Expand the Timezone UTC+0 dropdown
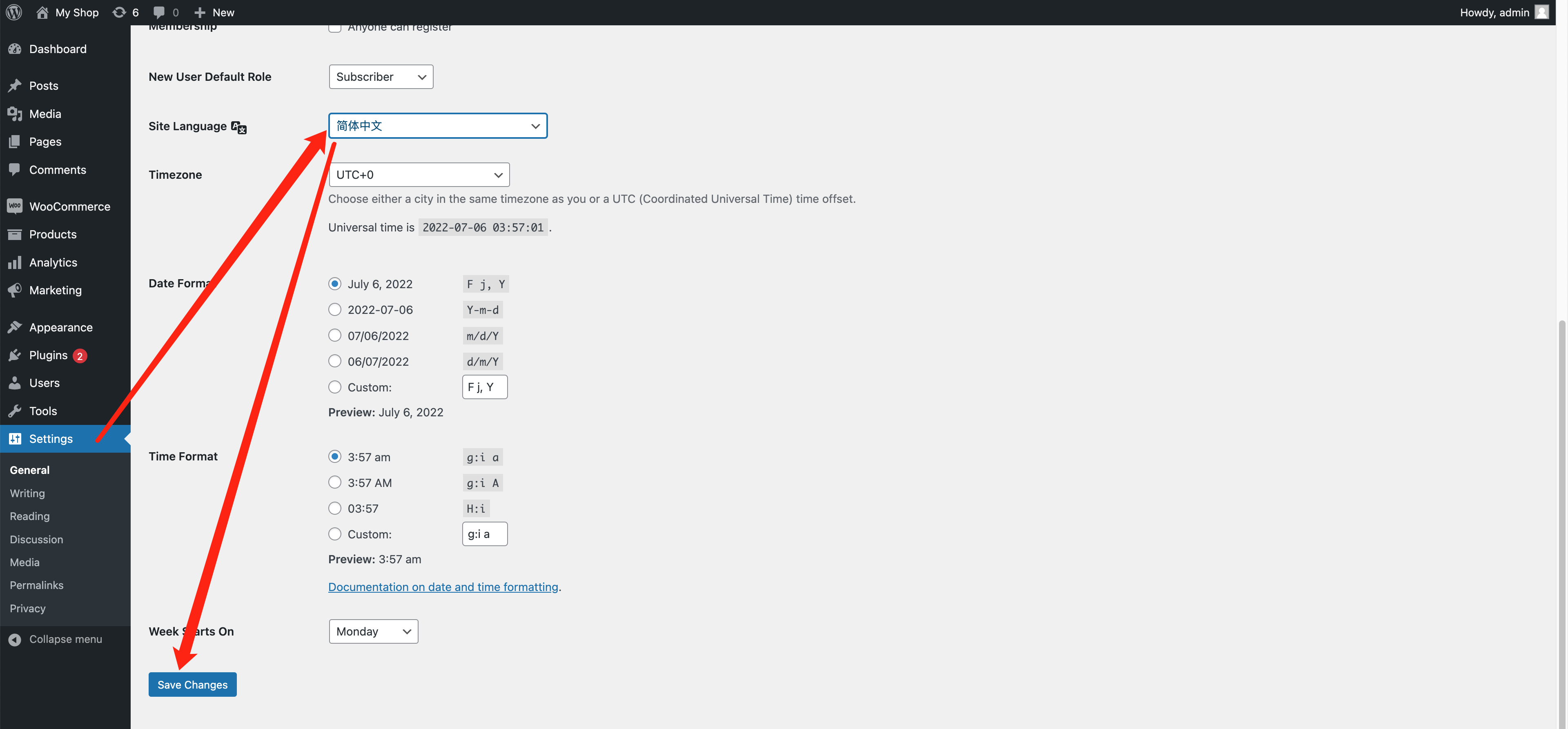Screen dimensions: 1568x729 419,175
